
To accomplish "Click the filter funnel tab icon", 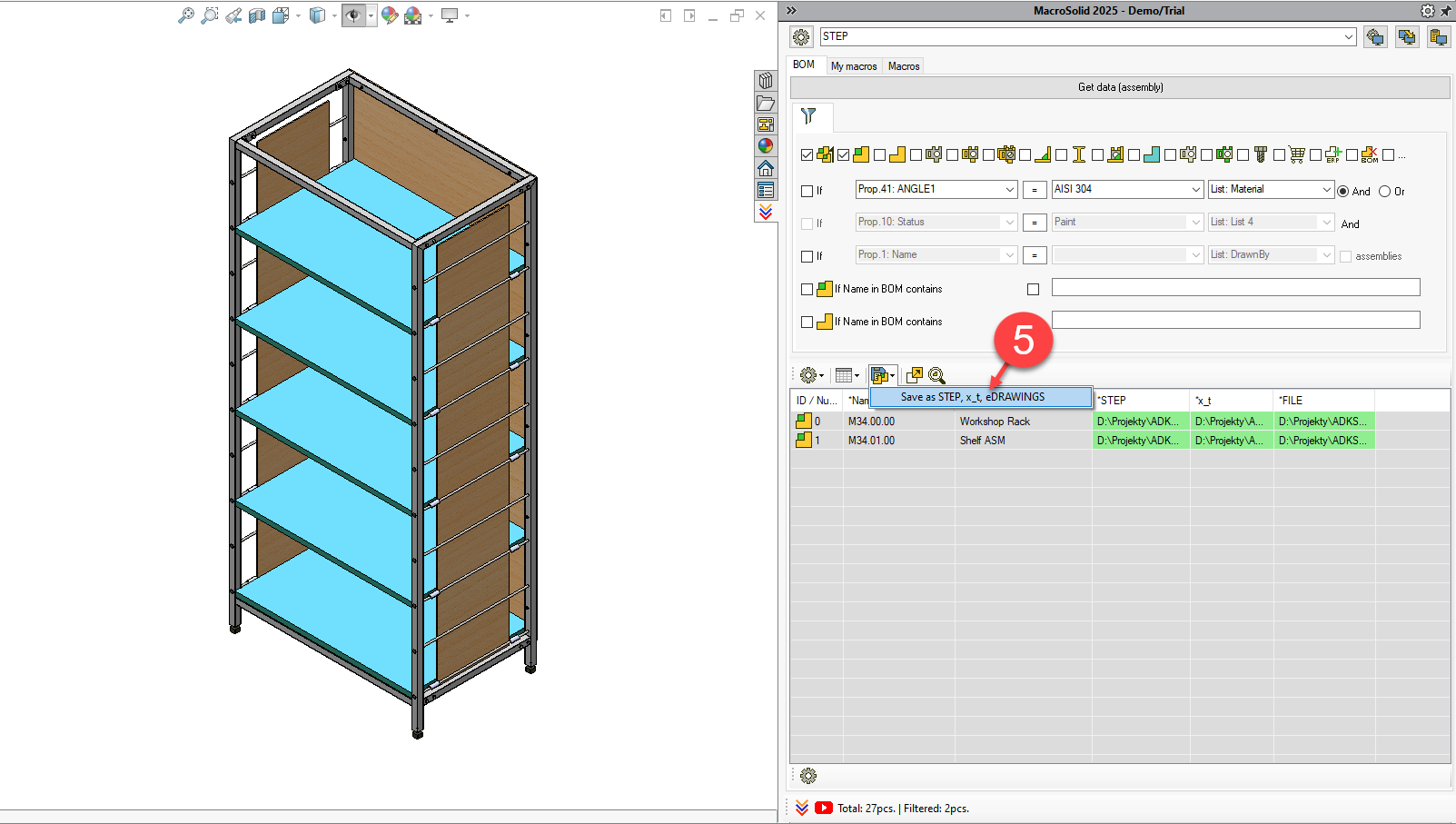I will pyautogui.click(x=808, y=115).
